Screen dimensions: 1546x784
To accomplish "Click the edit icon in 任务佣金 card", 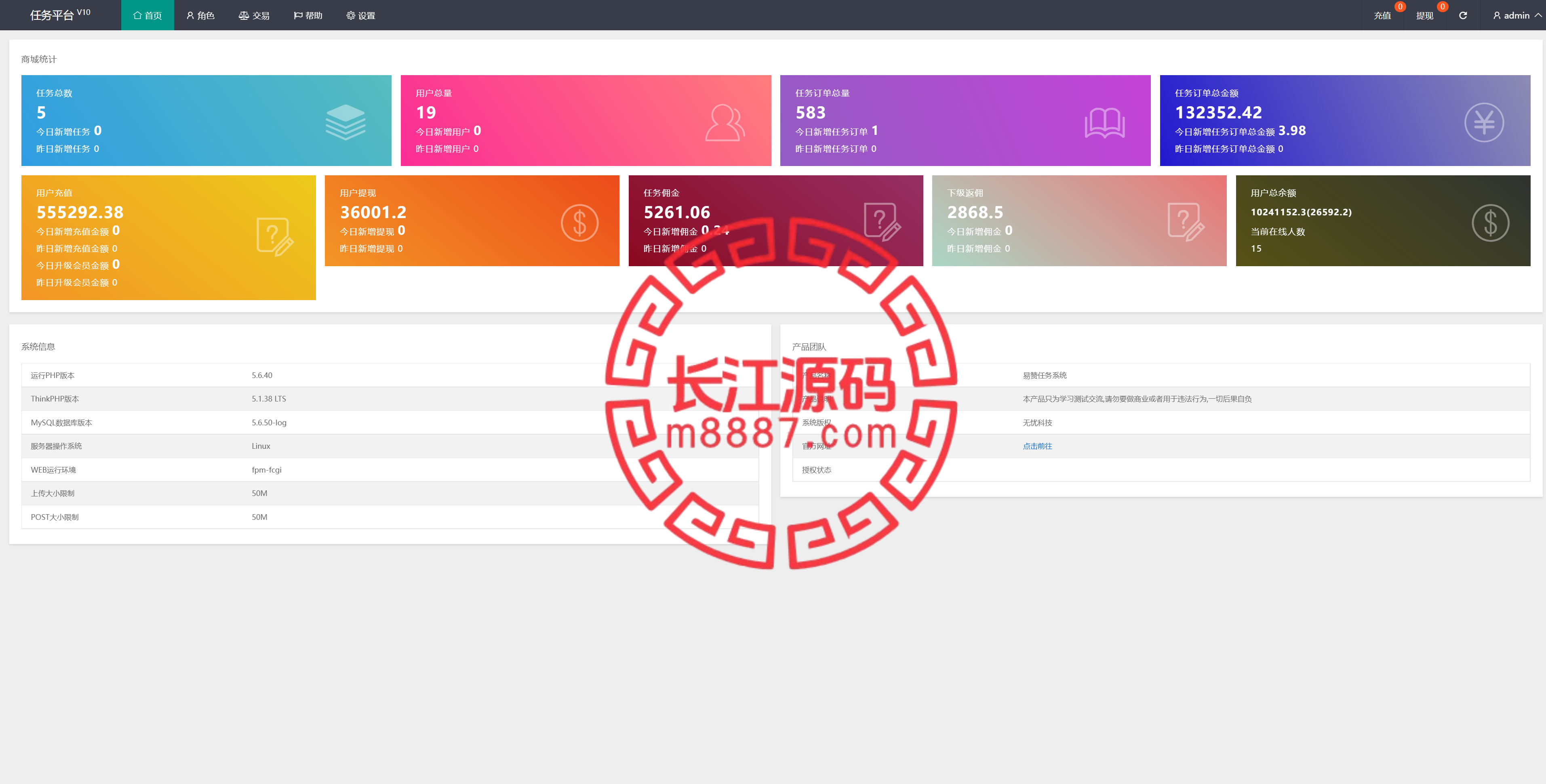I will (883, 221).
